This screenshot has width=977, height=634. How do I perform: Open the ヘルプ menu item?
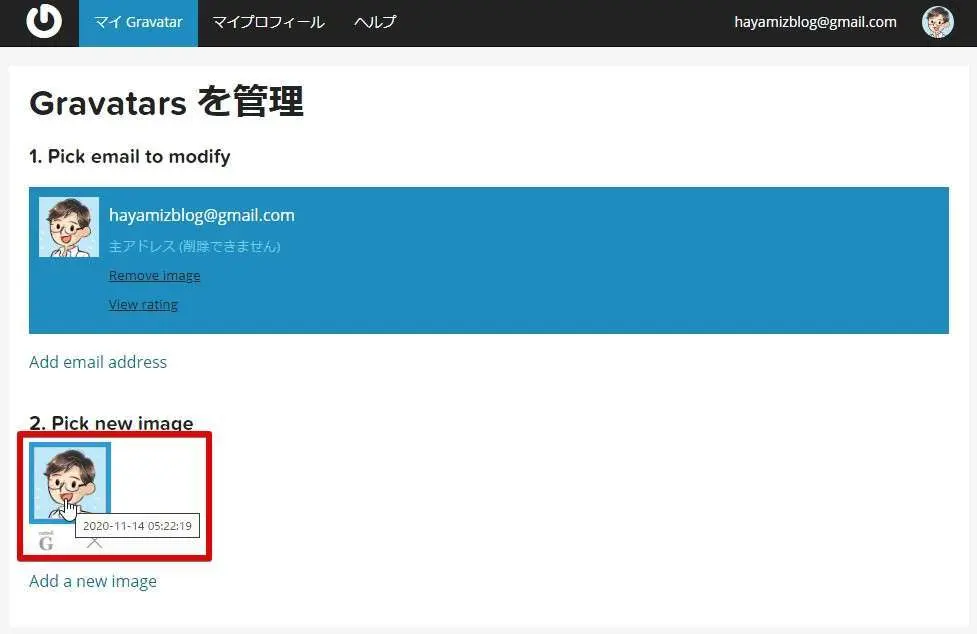[x=375, y=22]
